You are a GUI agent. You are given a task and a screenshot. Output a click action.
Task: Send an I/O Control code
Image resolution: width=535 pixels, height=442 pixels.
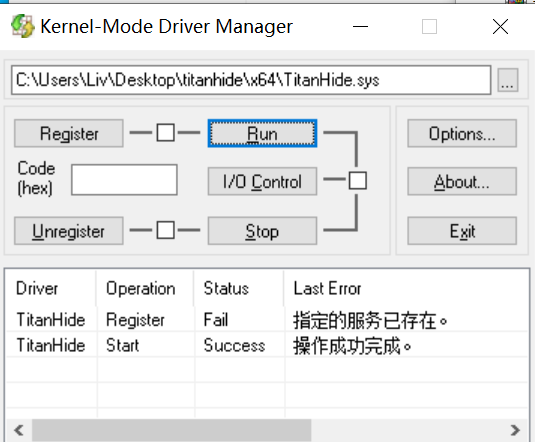tap(262, 181)
